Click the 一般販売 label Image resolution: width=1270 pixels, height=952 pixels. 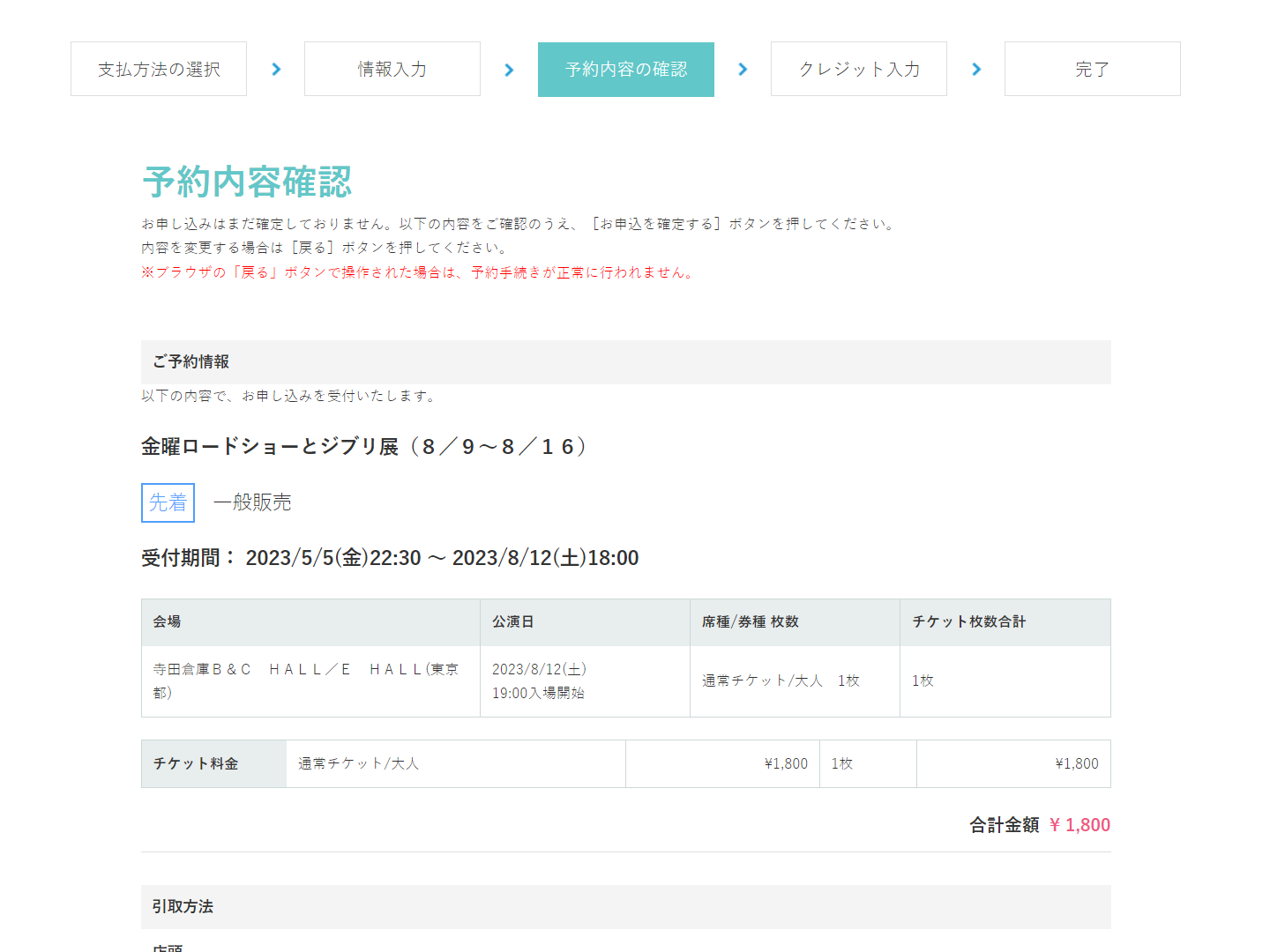pos(252,502)
